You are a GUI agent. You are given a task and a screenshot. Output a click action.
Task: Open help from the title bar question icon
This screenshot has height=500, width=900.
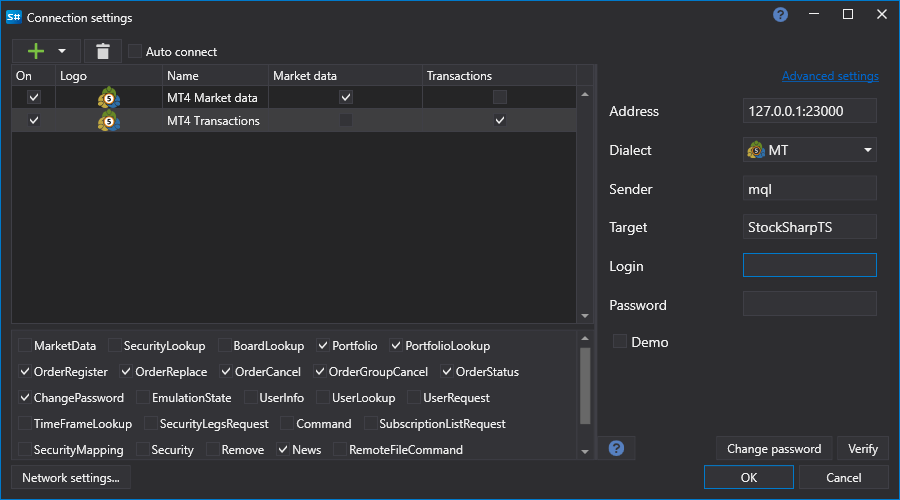[x=780, y=15]
